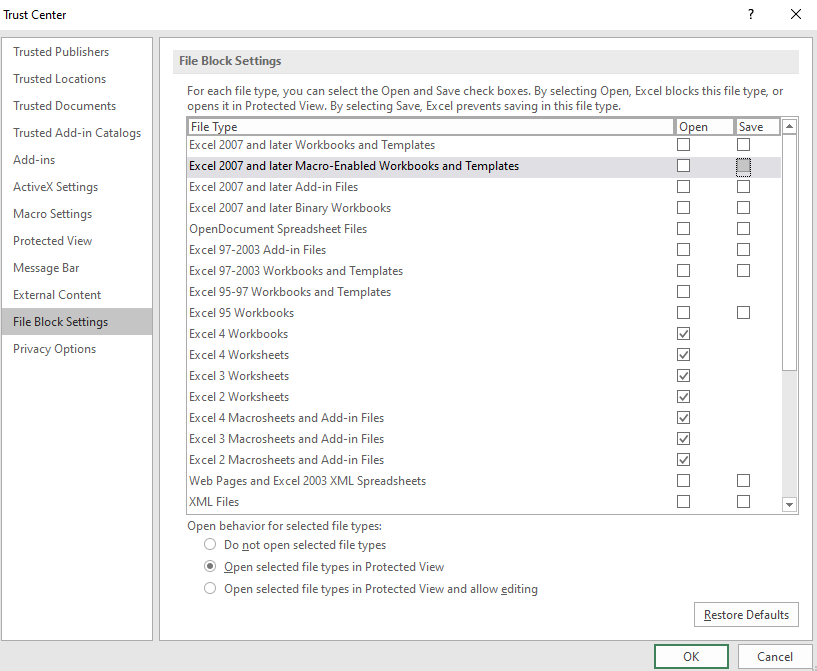
Task: Uncheck Open for Excel 4 Workbooks
Action: [683, 334]
